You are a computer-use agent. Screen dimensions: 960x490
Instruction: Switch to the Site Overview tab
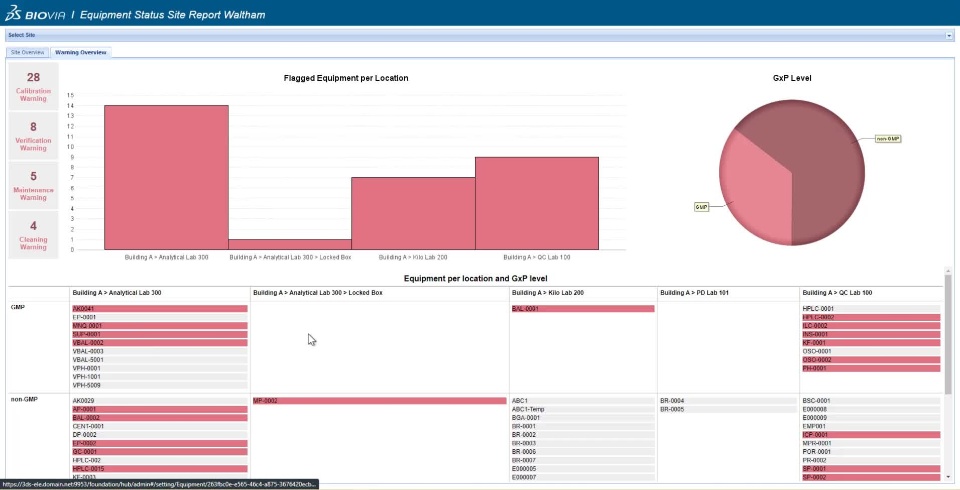tap(28, 53)
